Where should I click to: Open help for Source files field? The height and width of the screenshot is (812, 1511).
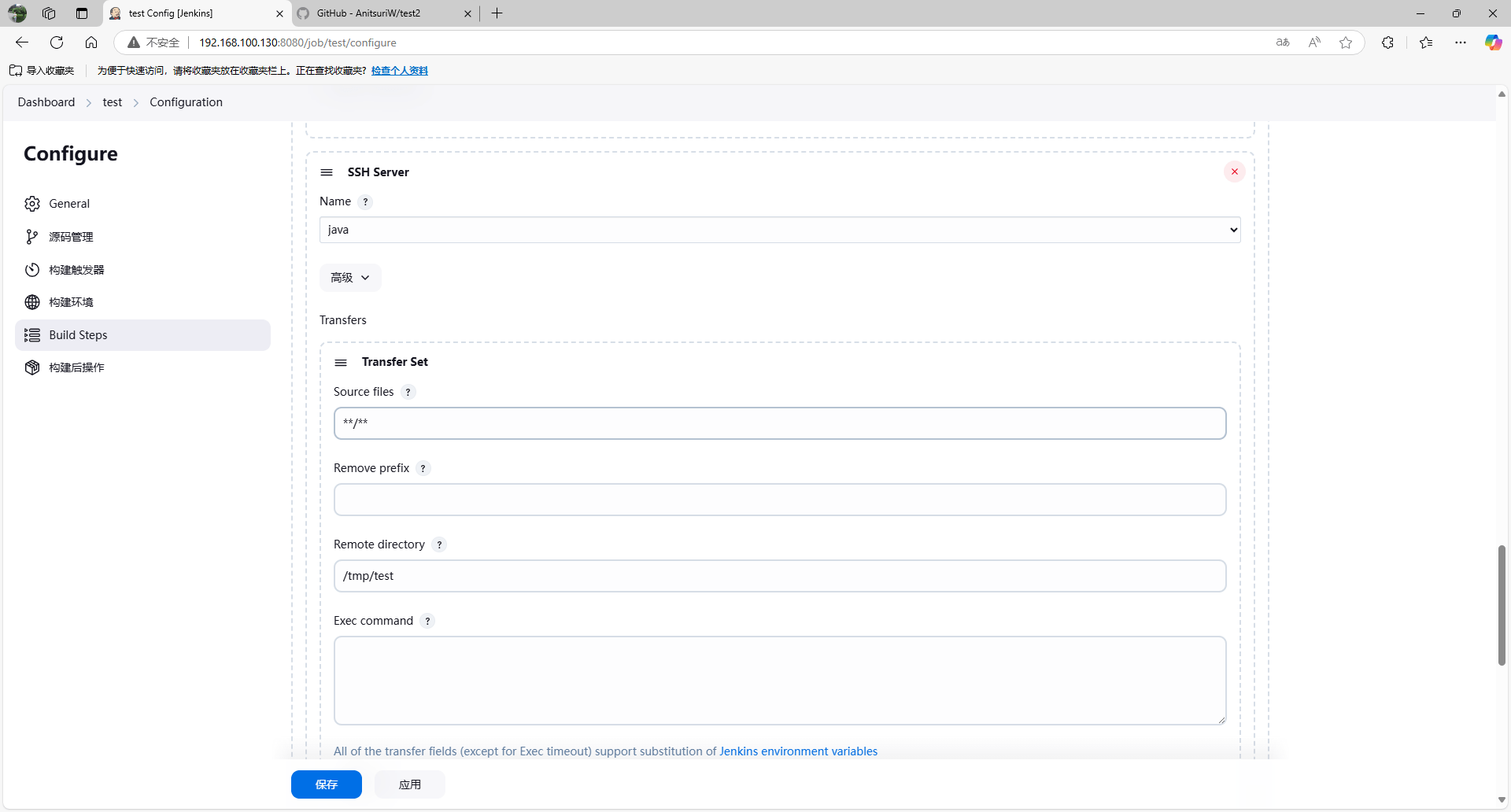tap(408, 392)
